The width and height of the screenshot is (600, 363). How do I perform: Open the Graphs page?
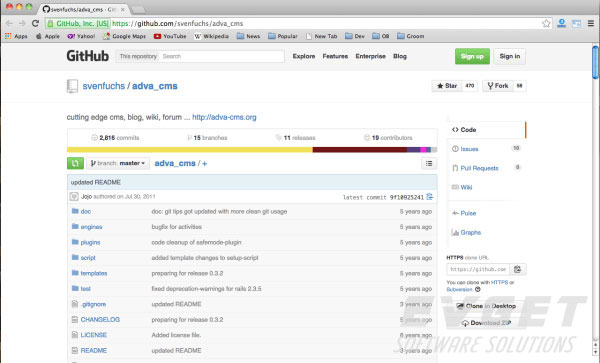[466, 232]
